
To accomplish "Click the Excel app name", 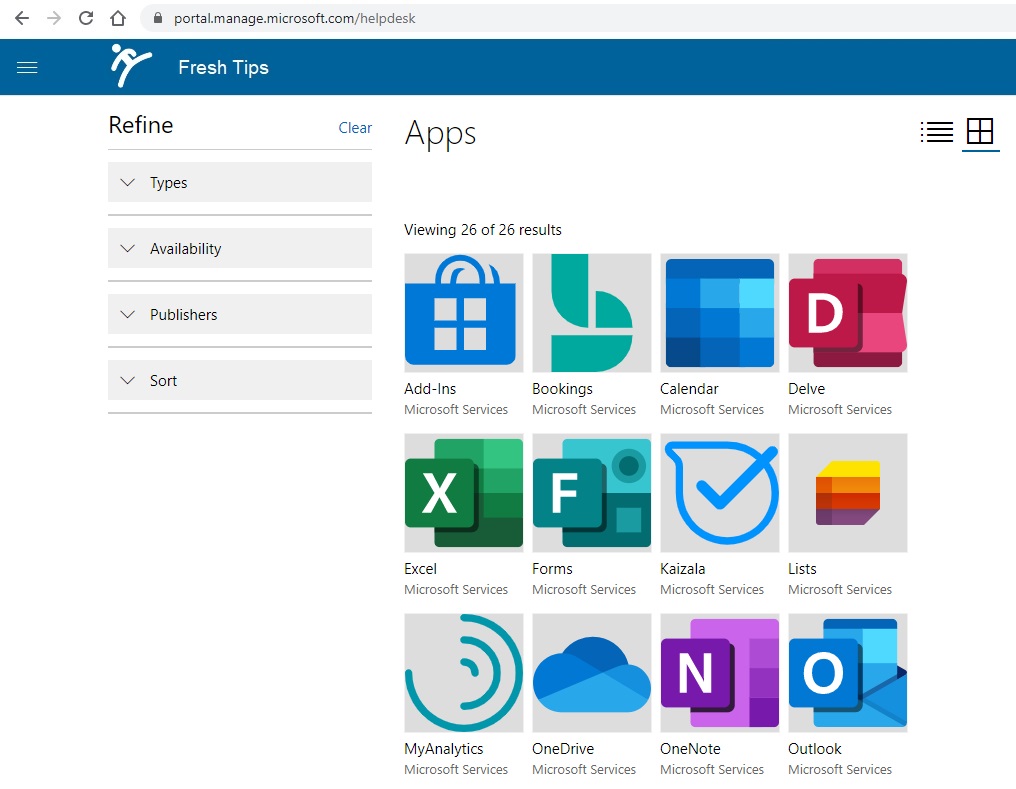I will tap(421, 569).
